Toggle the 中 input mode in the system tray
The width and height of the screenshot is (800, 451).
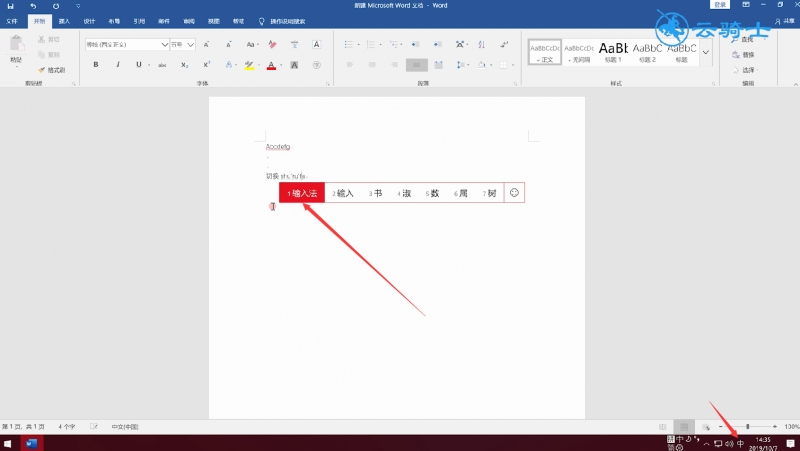click(x=740, y=444)
